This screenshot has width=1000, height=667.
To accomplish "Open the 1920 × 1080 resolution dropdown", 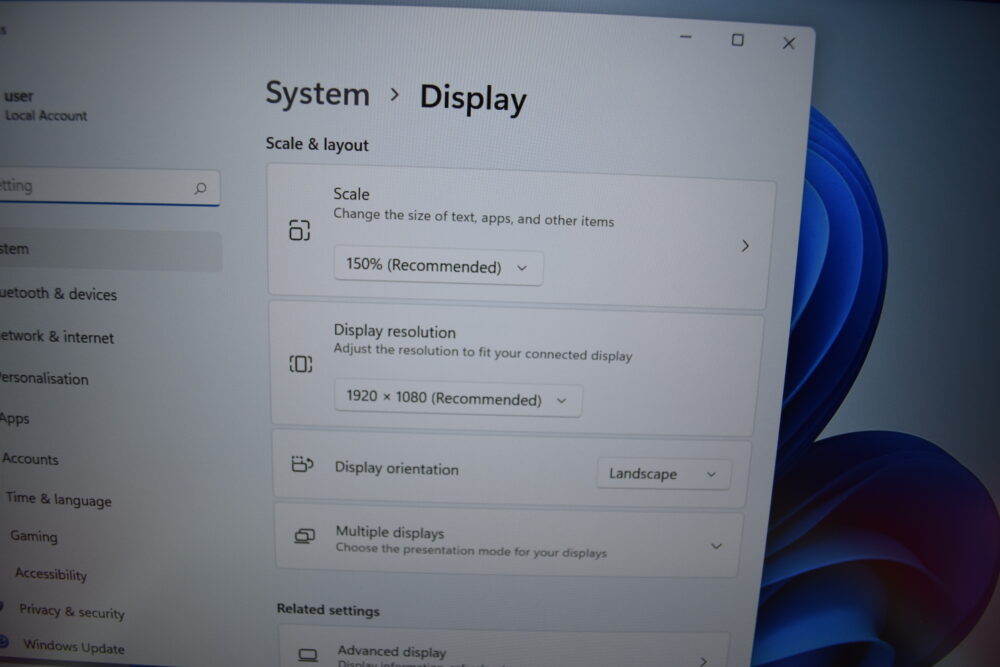I will pyautogui.click(x=457, y=399).
